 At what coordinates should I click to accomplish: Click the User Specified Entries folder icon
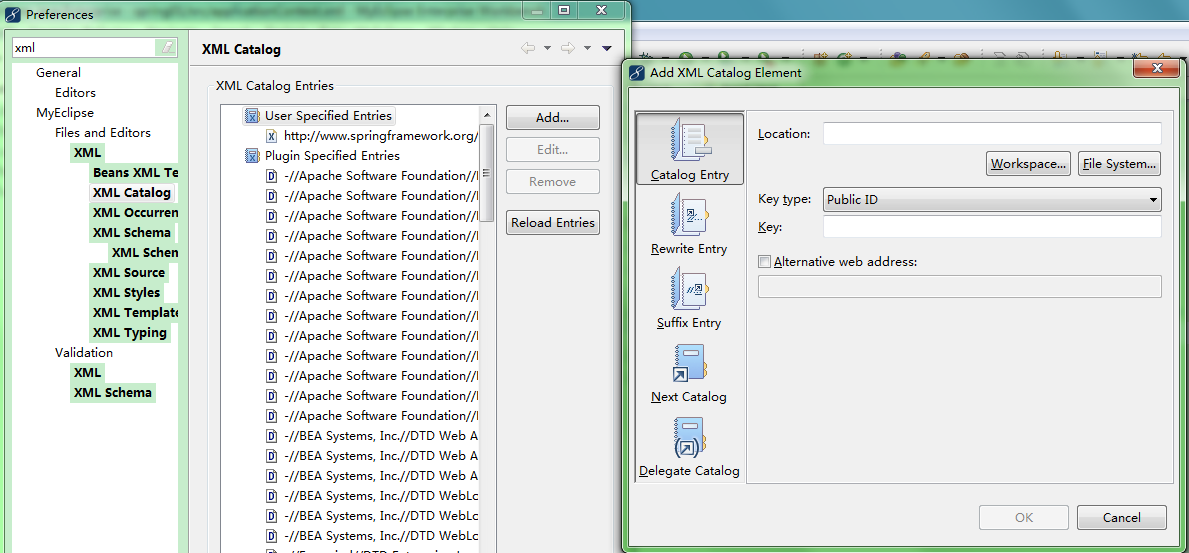pyautogui.click(x=252, y=116)
